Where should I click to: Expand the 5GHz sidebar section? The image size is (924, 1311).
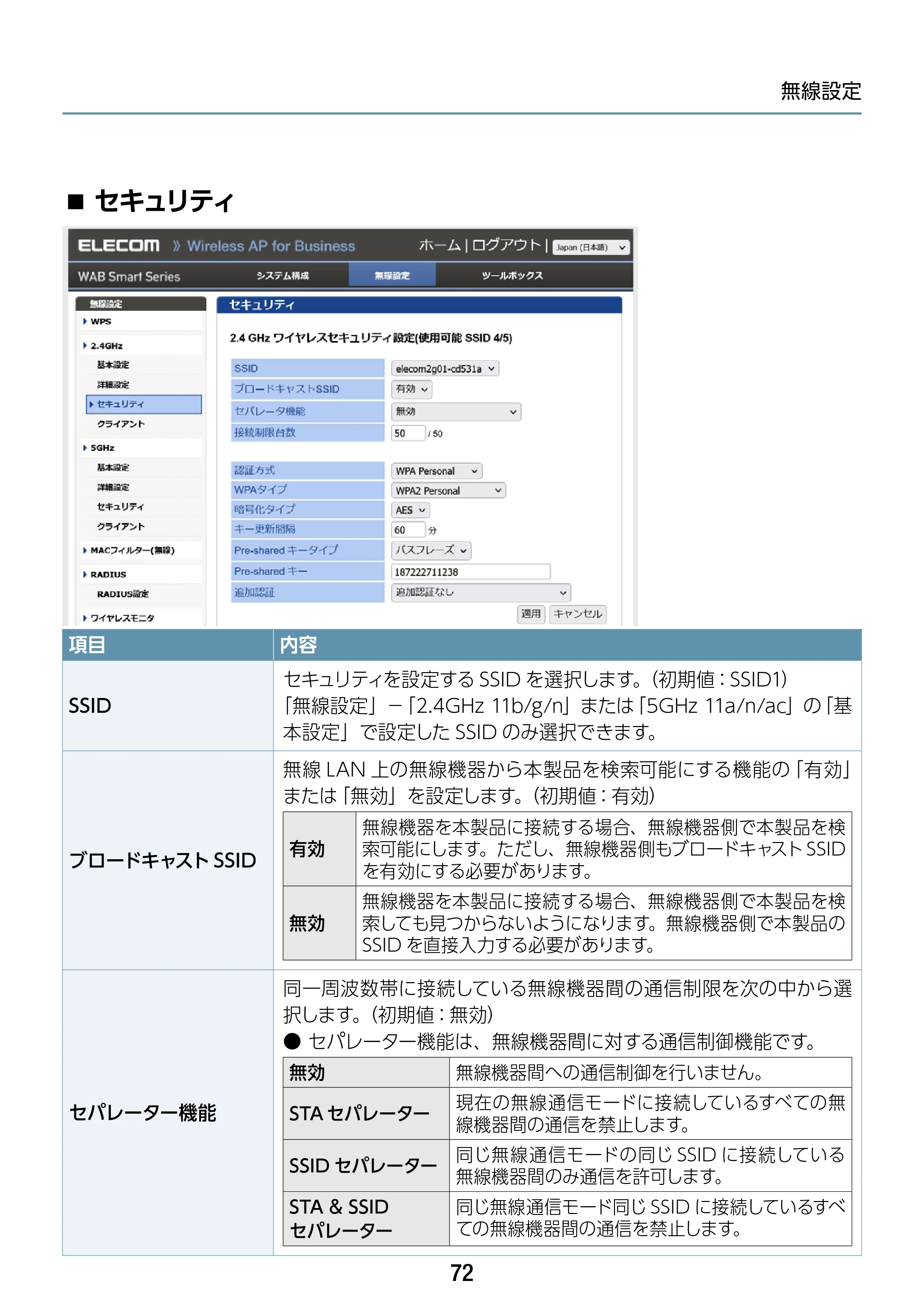point(102,448)
